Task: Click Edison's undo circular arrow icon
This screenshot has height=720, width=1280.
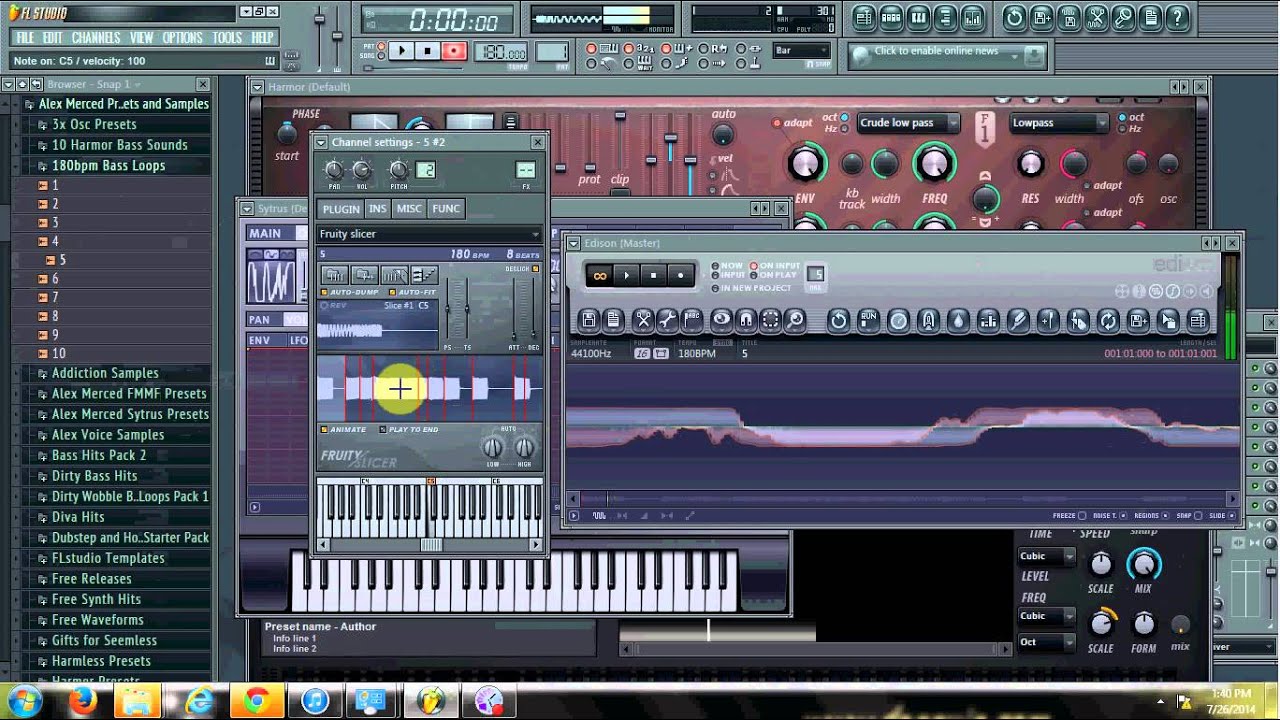Action: tap(839, 320)
